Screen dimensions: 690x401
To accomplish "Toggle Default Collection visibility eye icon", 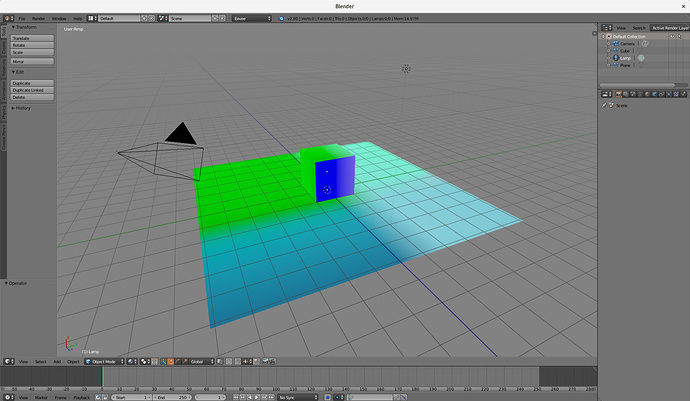I will 672,37.
